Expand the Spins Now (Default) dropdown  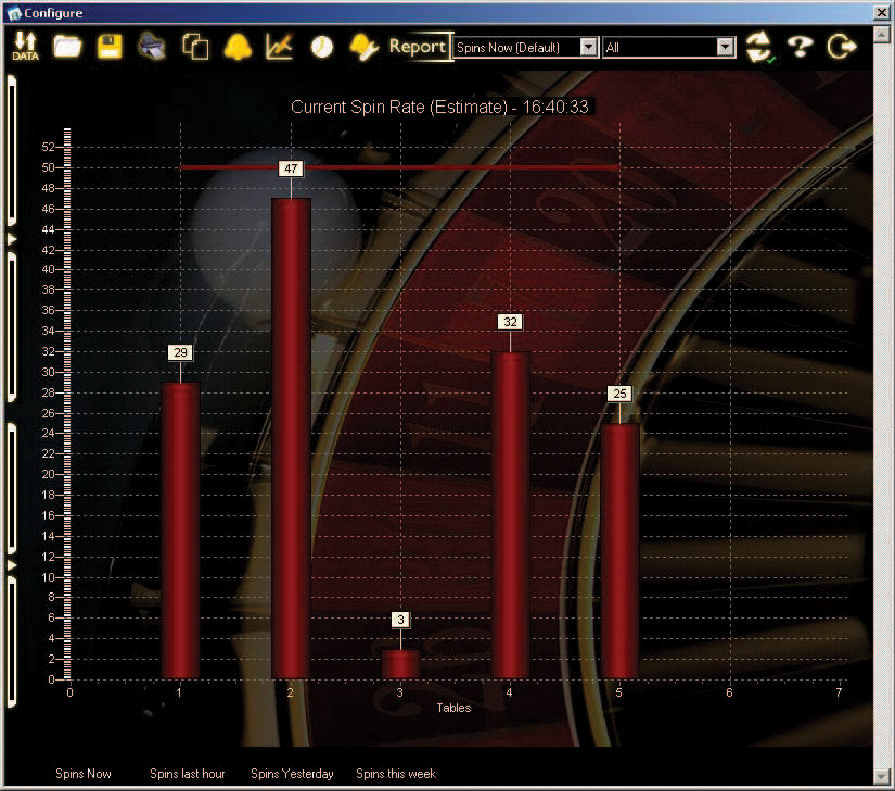[588, 47]
